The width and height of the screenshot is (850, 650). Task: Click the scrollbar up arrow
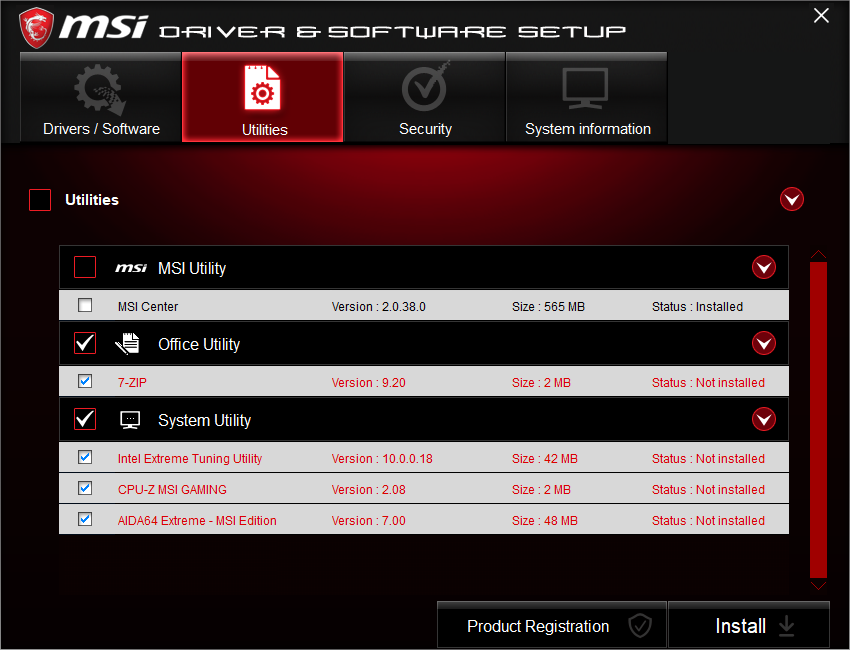(818, 254)
